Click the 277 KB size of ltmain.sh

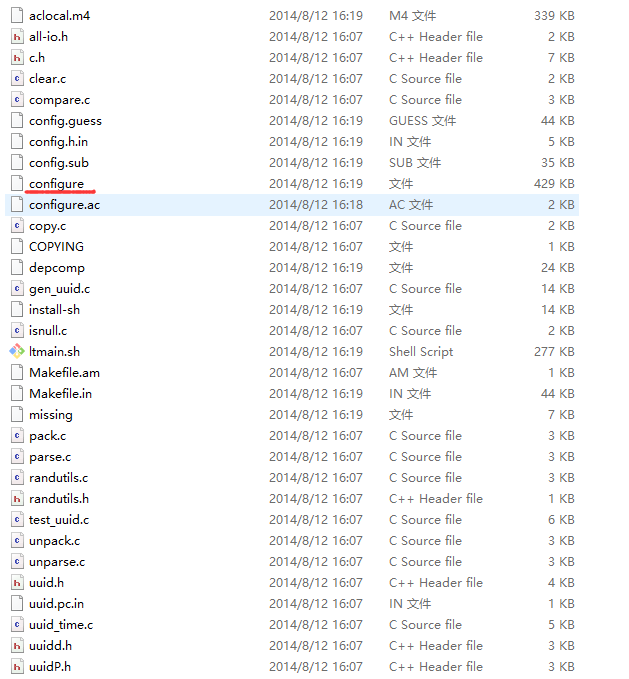click(x=554, y=352)
